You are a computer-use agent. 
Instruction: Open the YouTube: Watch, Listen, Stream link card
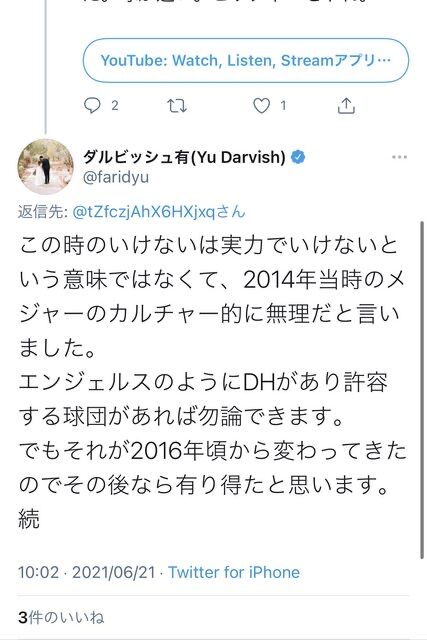tap(246, 60)
